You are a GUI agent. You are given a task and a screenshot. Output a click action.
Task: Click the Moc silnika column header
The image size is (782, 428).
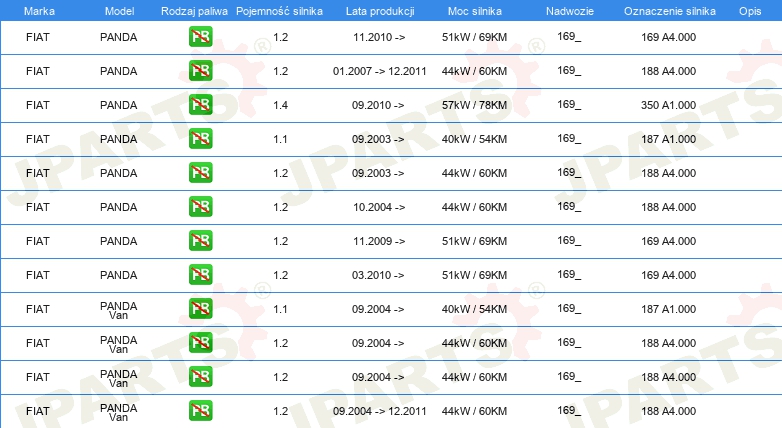[x=475, y=11]
